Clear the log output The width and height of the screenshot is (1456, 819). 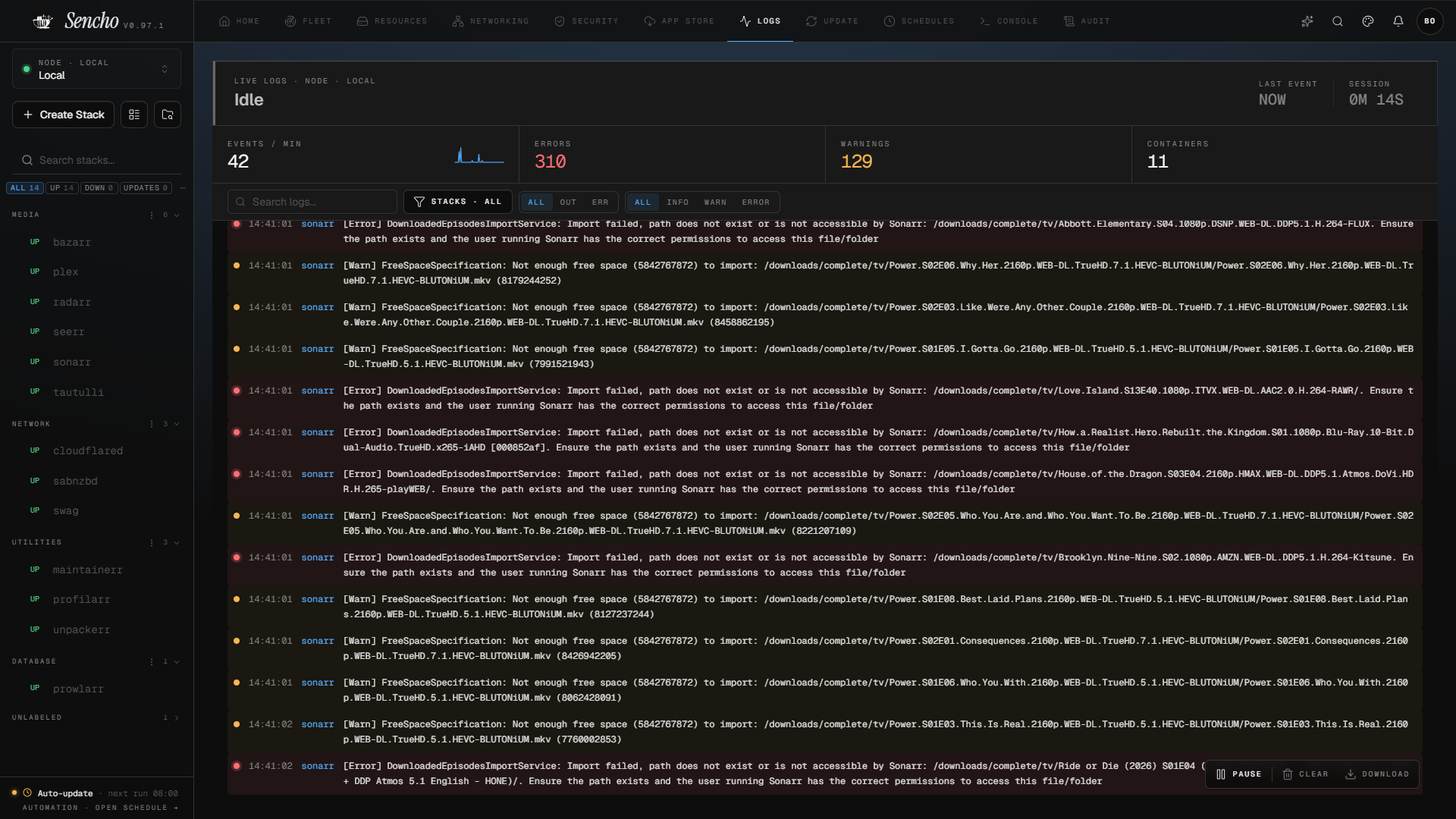click(x=1306, y=774)
